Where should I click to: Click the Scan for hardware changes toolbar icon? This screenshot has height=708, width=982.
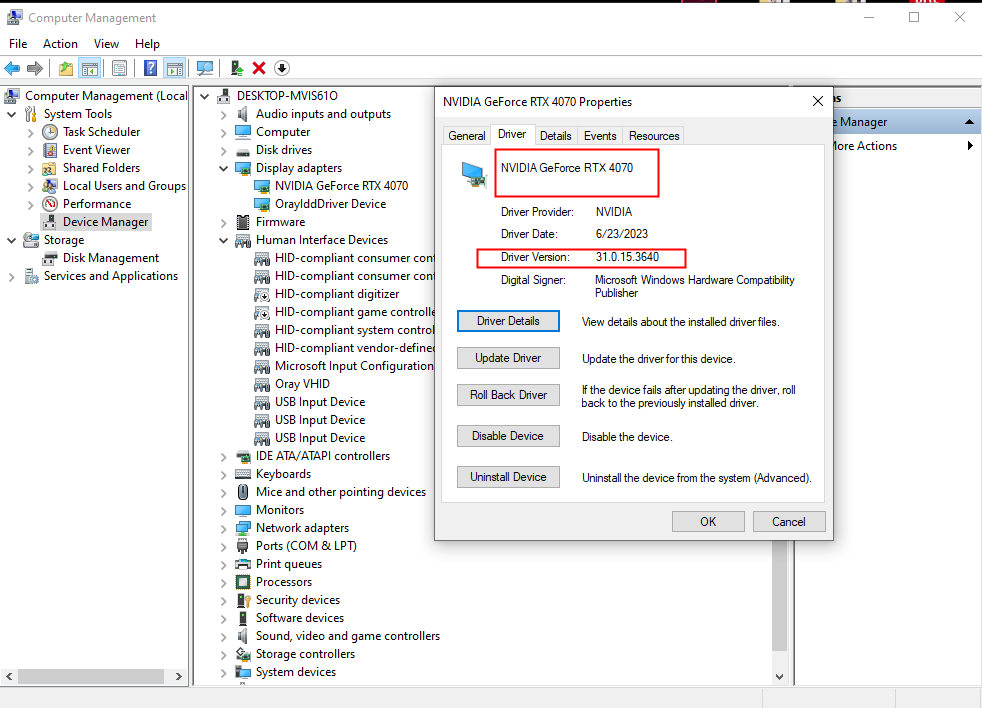[x=206, y=67]
